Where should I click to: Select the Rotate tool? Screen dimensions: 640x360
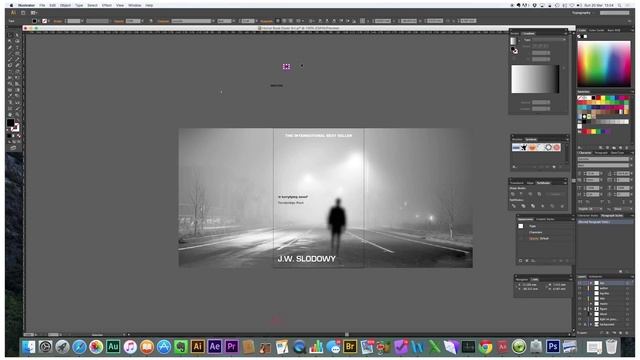point(10,72)
